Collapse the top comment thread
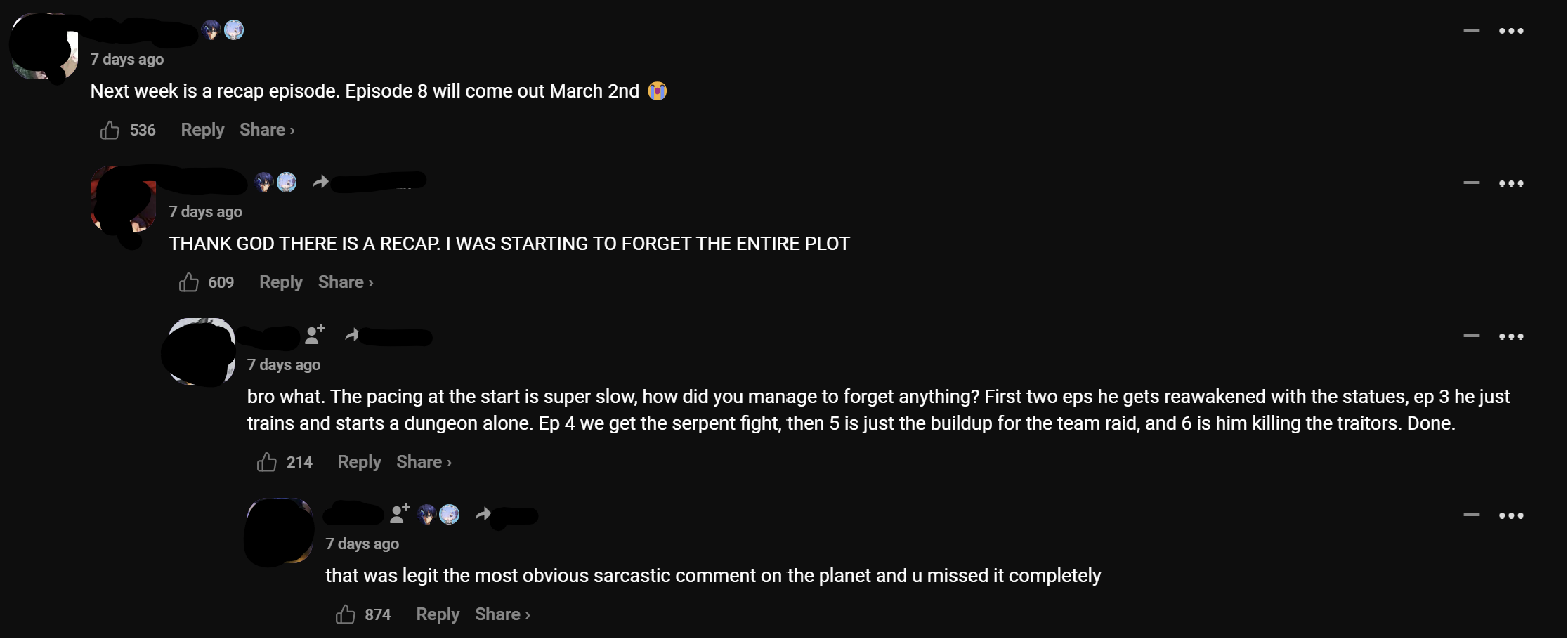Screen dimensions: 1568x639 1470,30
